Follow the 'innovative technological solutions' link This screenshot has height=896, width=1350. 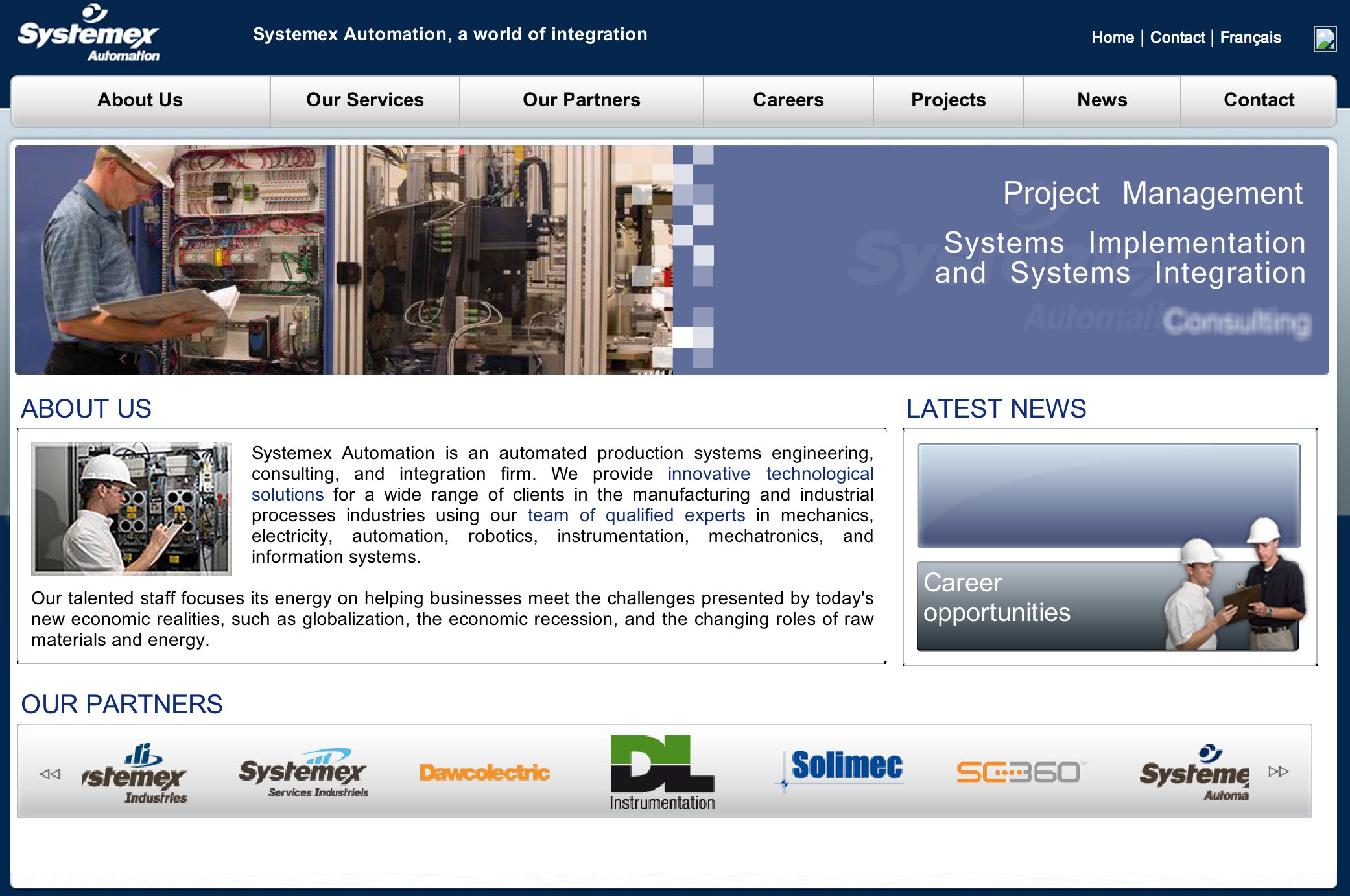coord(770,474)
